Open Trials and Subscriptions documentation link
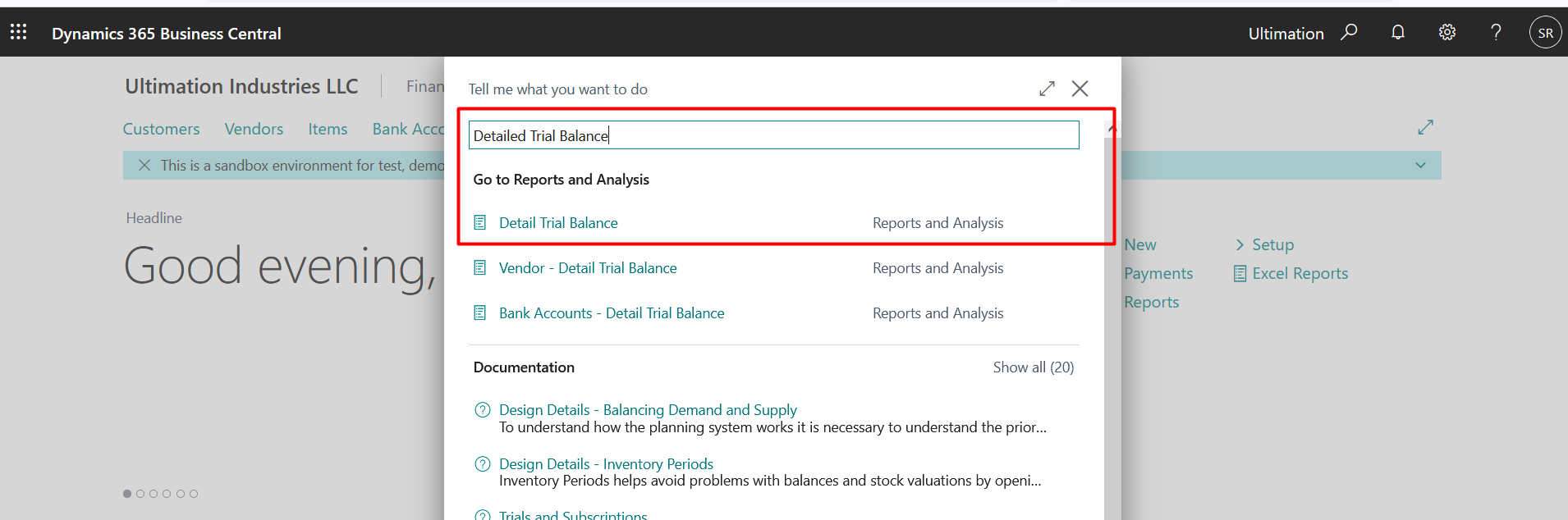The width and height of the screenshot is (1568, 520). pos(573,515)
